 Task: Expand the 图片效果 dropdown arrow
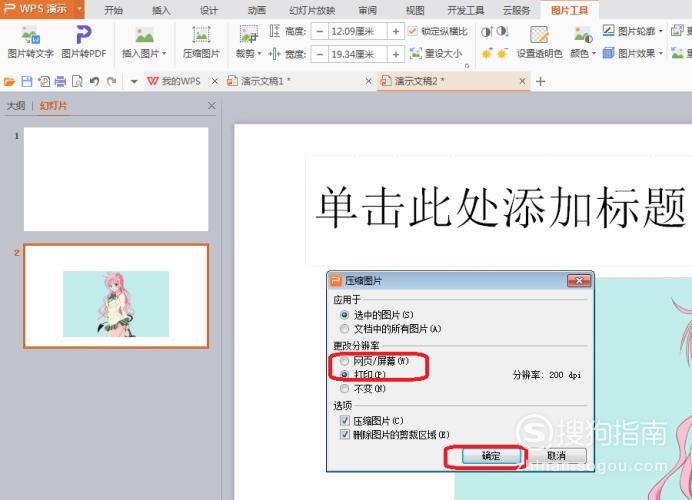[661, 54]
